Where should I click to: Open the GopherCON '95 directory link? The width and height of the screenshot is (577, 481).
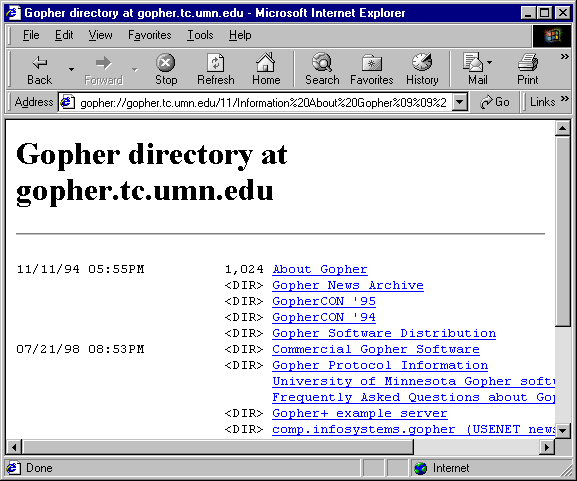pos(324,301)
